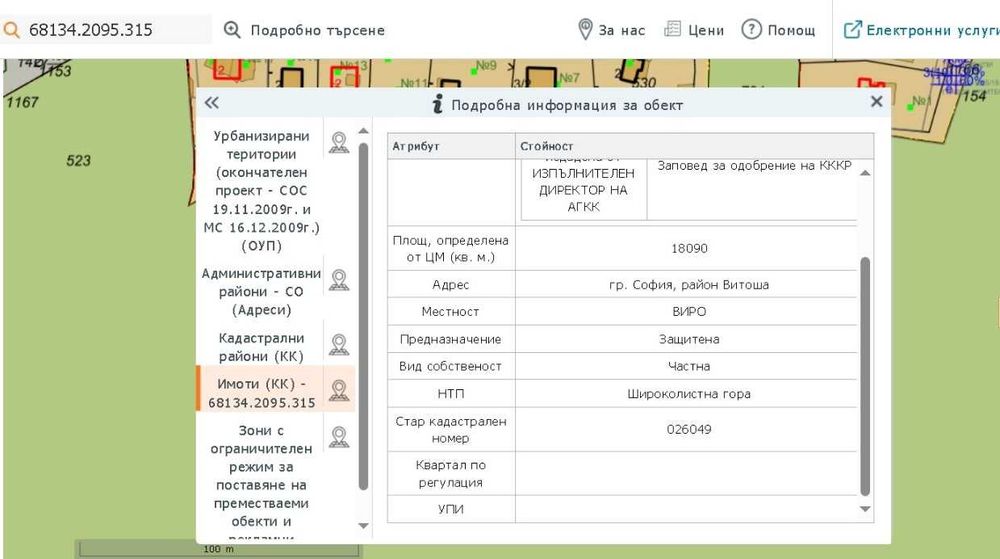Click the attribute table scroll-down arrow

pyautogui.click(x=865, y=509)
